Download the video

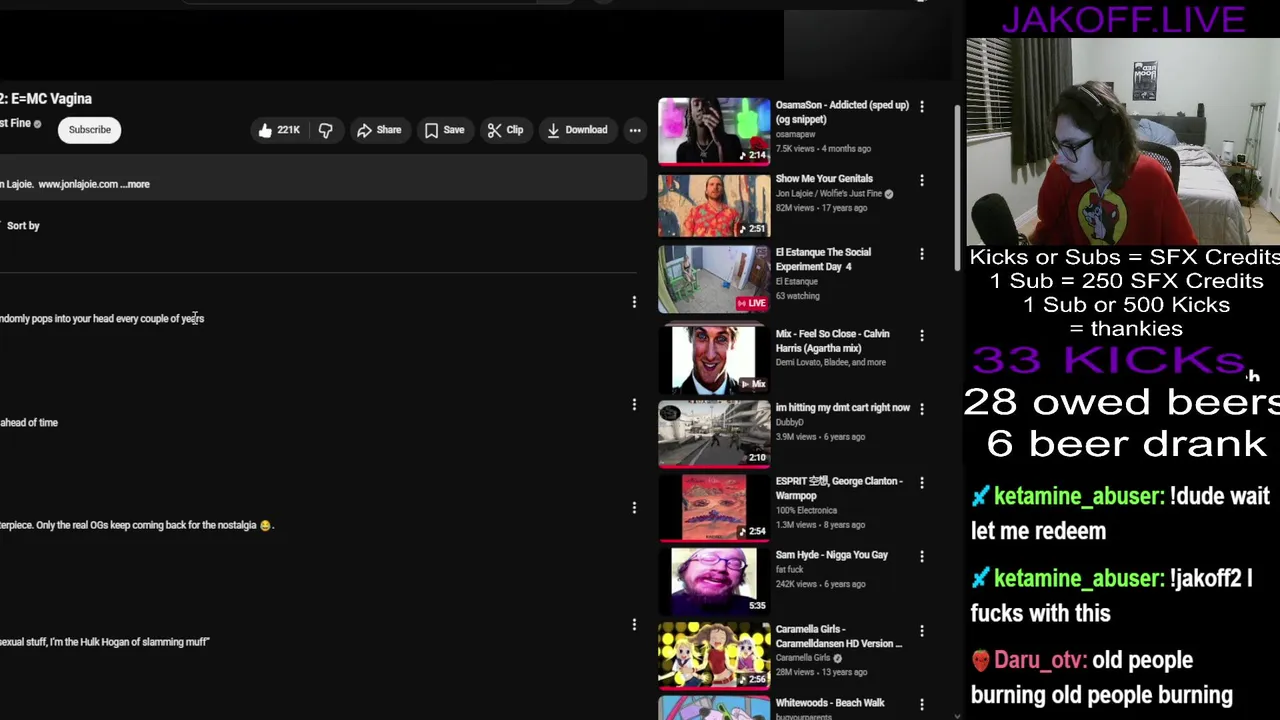[x=577, y=130]
